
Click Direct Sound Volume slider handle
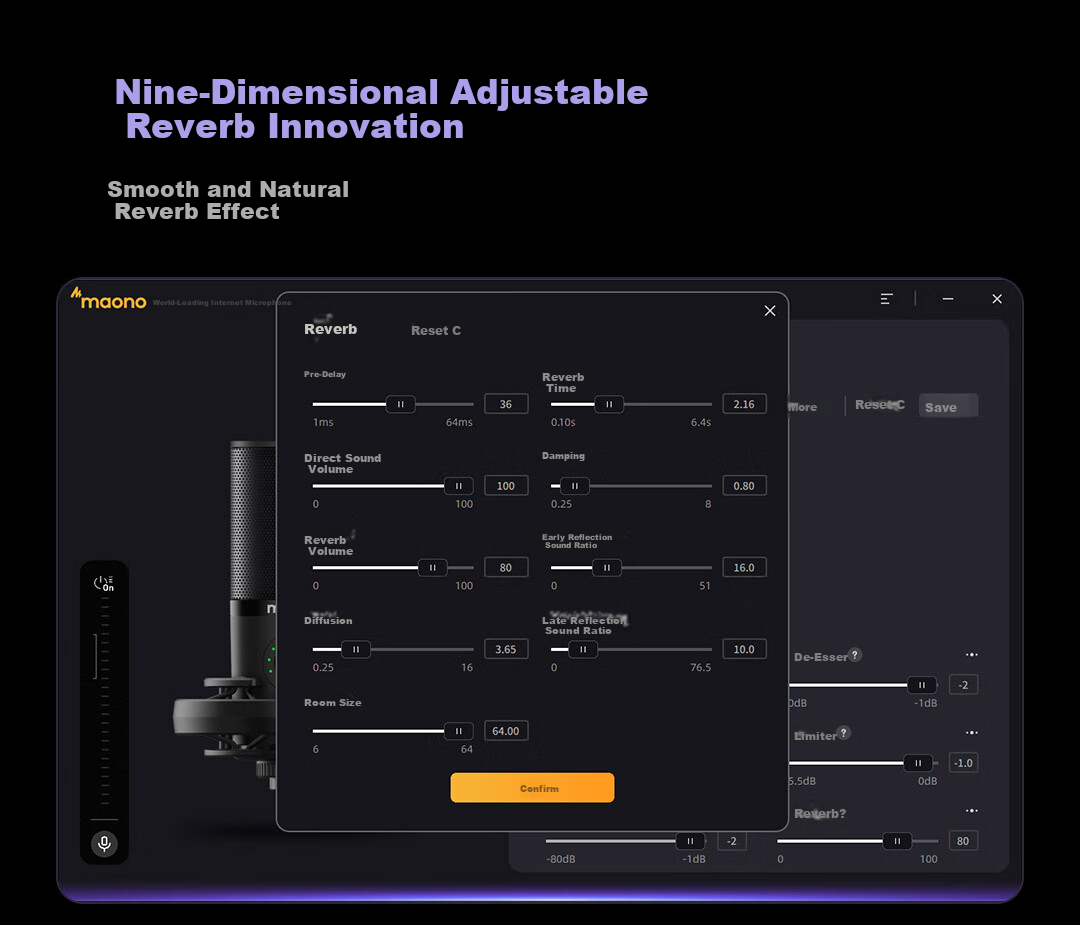(x=458, y=486)
